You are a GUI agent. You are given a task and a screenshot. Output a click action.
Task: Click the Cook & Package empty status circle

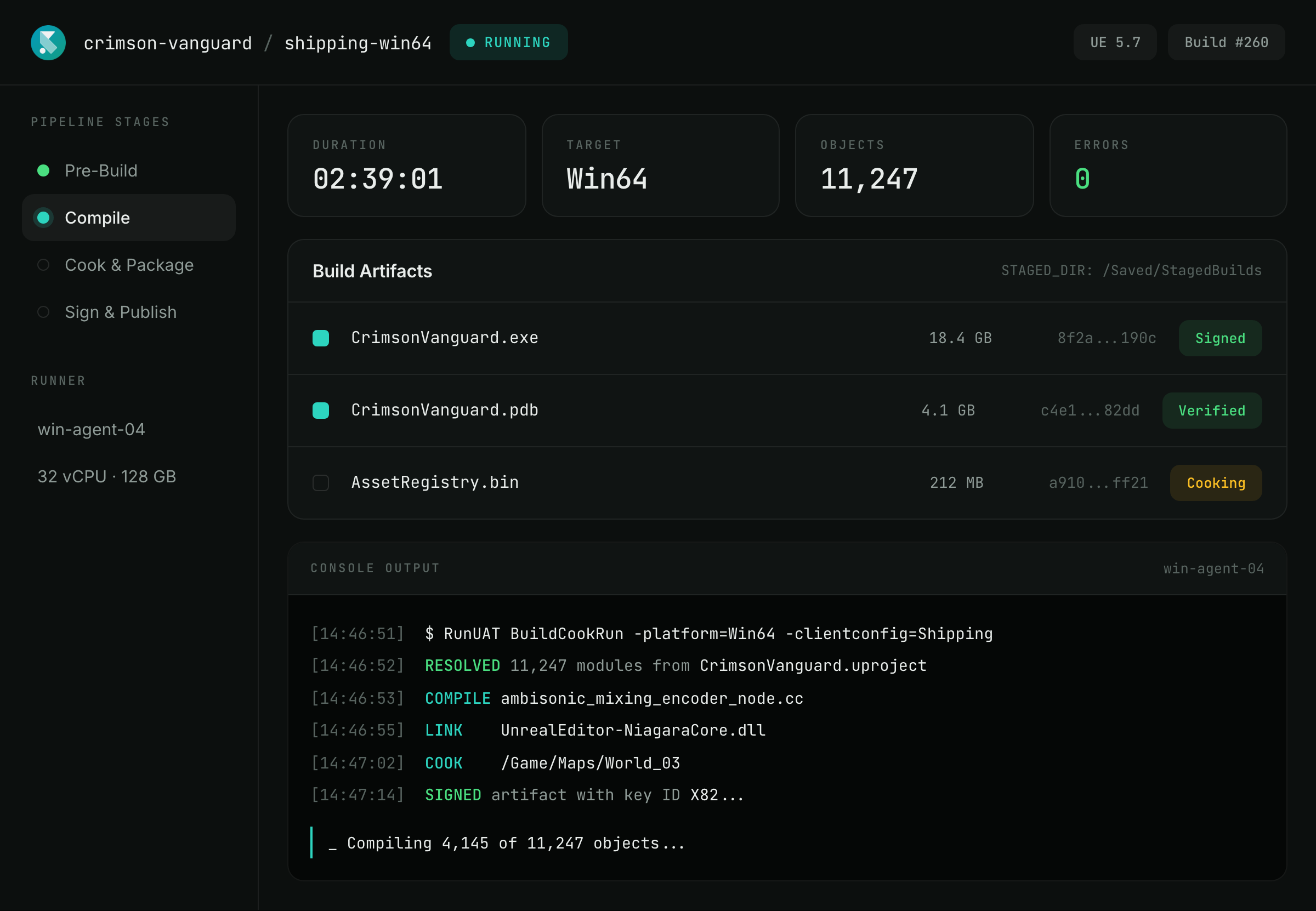(x=43, y=265)
